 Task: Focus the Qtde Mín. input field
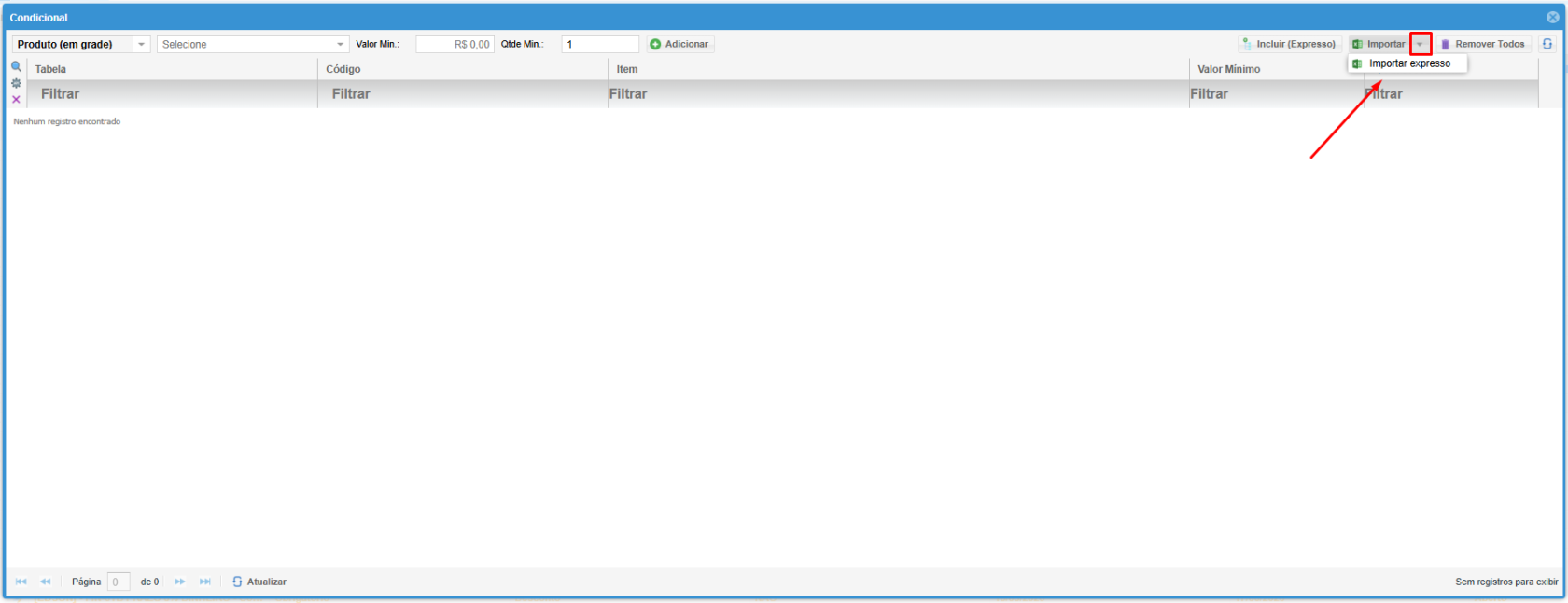point(600,44)
